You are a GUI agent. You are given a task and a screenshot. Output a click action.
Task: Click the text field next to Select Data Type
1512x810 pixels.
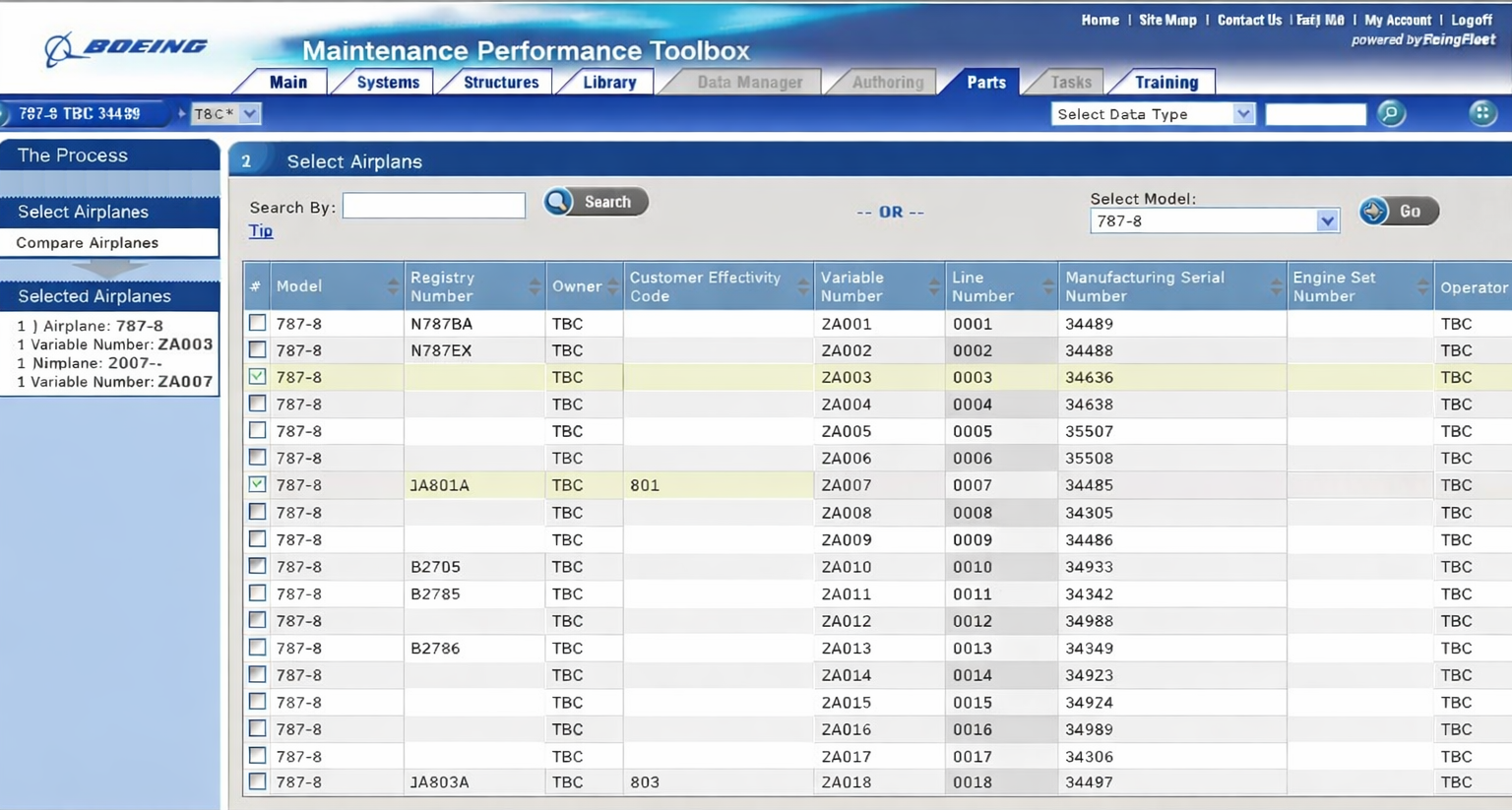tap(1315, 114)
